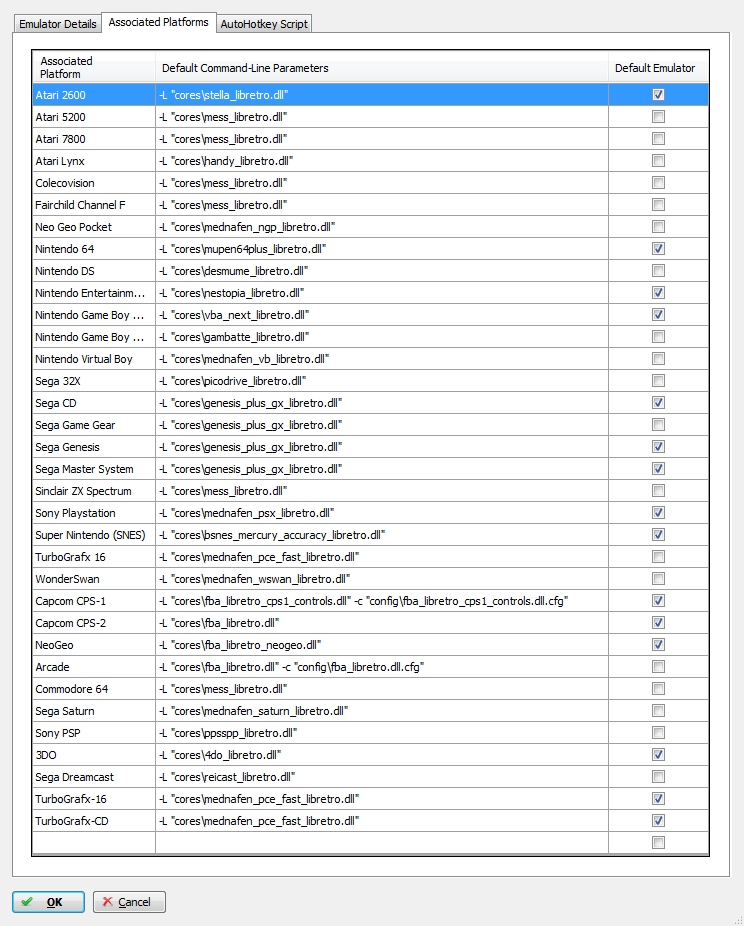The width and height of the screenshot is (744, 926).
Task: Uncheck Default Emulator for Capcom CPS-1
Action: coord(658,601)
